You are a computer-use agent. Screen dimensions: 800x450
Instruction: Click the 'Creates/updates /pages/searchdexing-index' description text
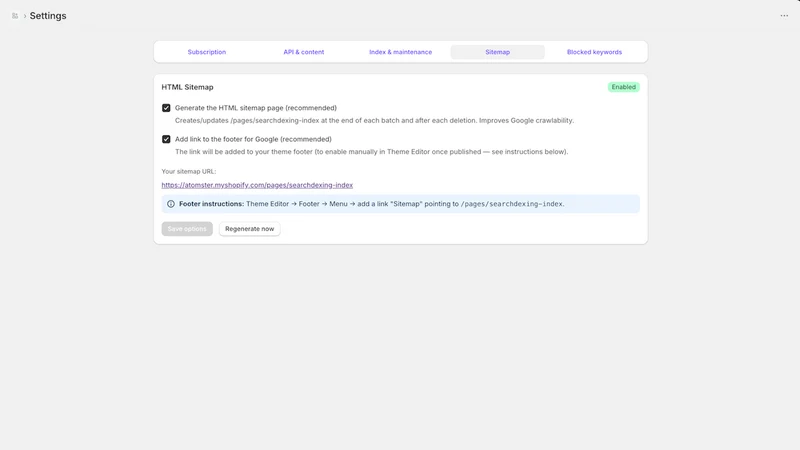(374, 120)
